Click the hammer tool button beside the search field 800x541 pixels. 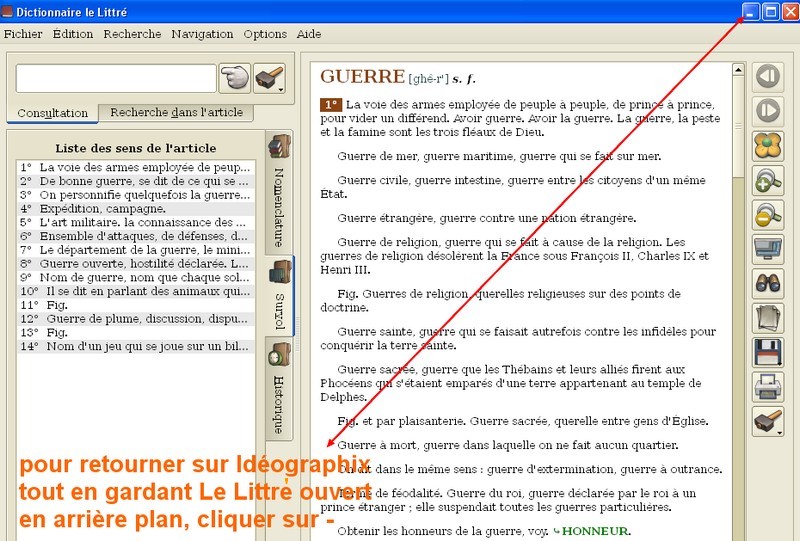[269, 78]
